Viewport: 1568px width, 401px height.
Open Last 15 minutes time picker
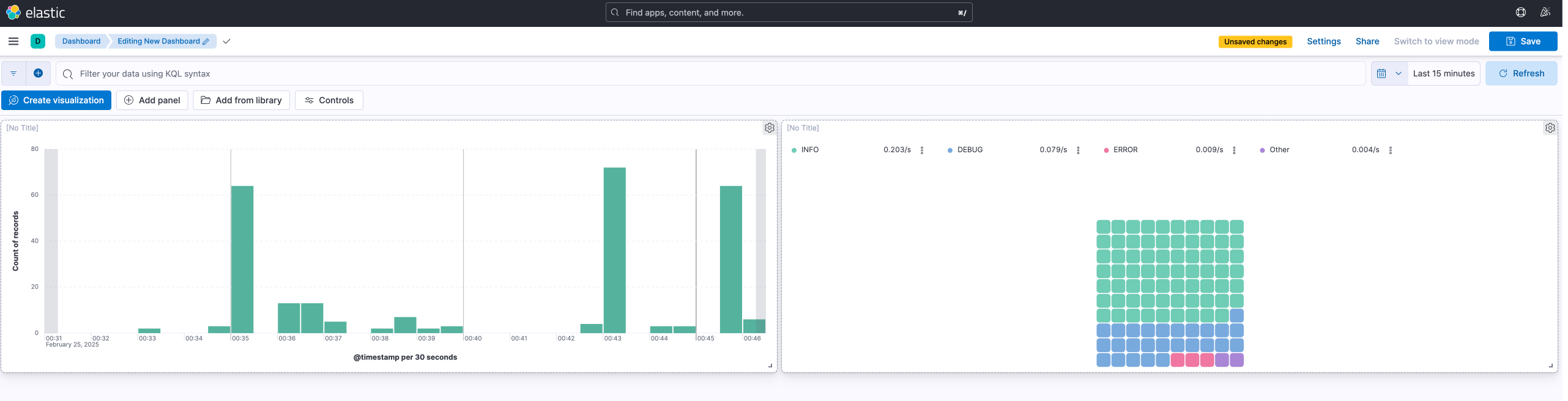click(1444, 73)
